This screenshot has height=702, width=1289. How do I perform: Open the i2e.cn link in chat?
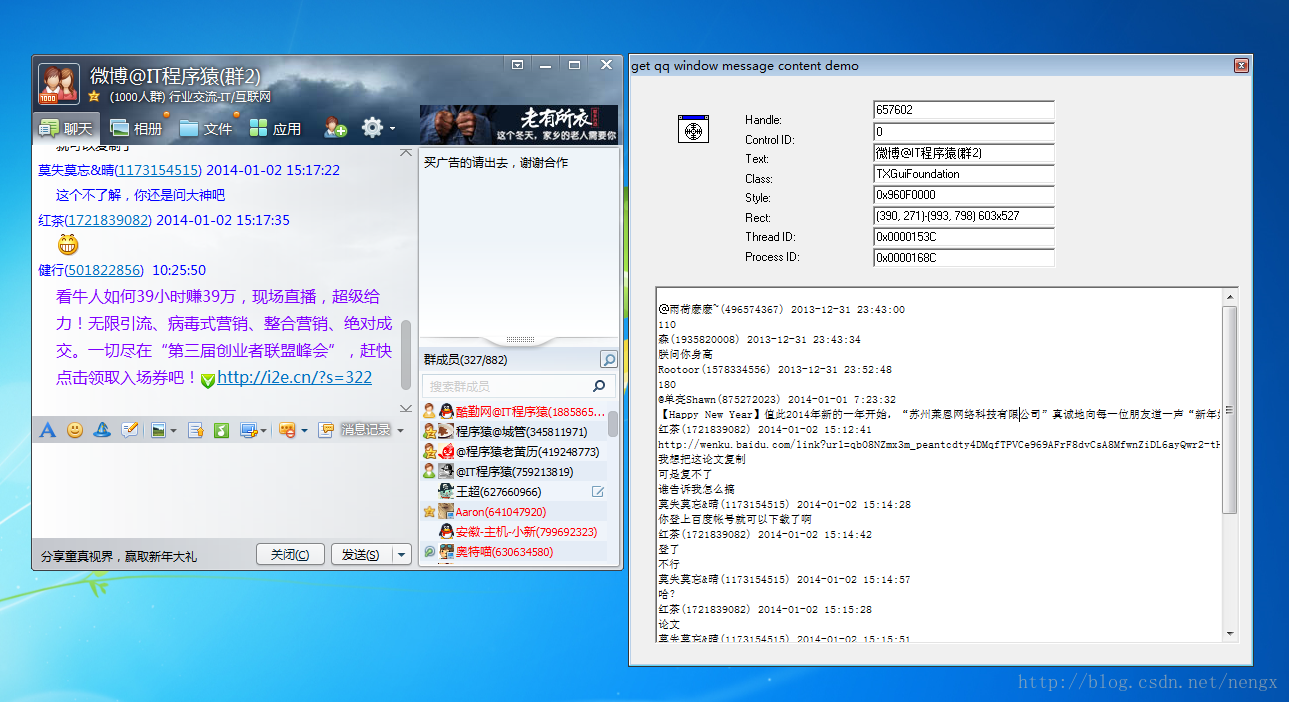[x=294, y=377]
